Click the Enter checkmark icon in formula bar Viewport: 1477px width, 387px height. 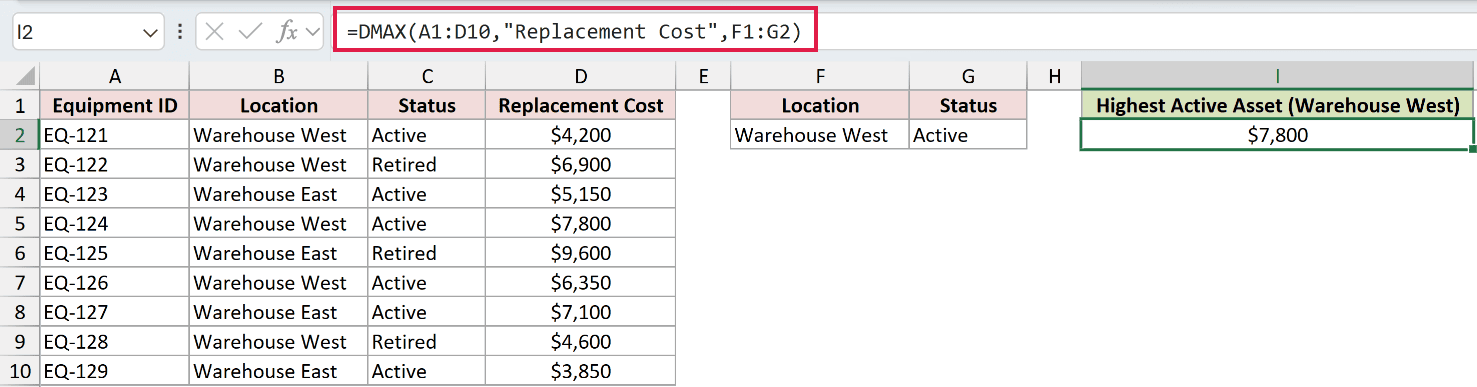click(x=249, y=31)
